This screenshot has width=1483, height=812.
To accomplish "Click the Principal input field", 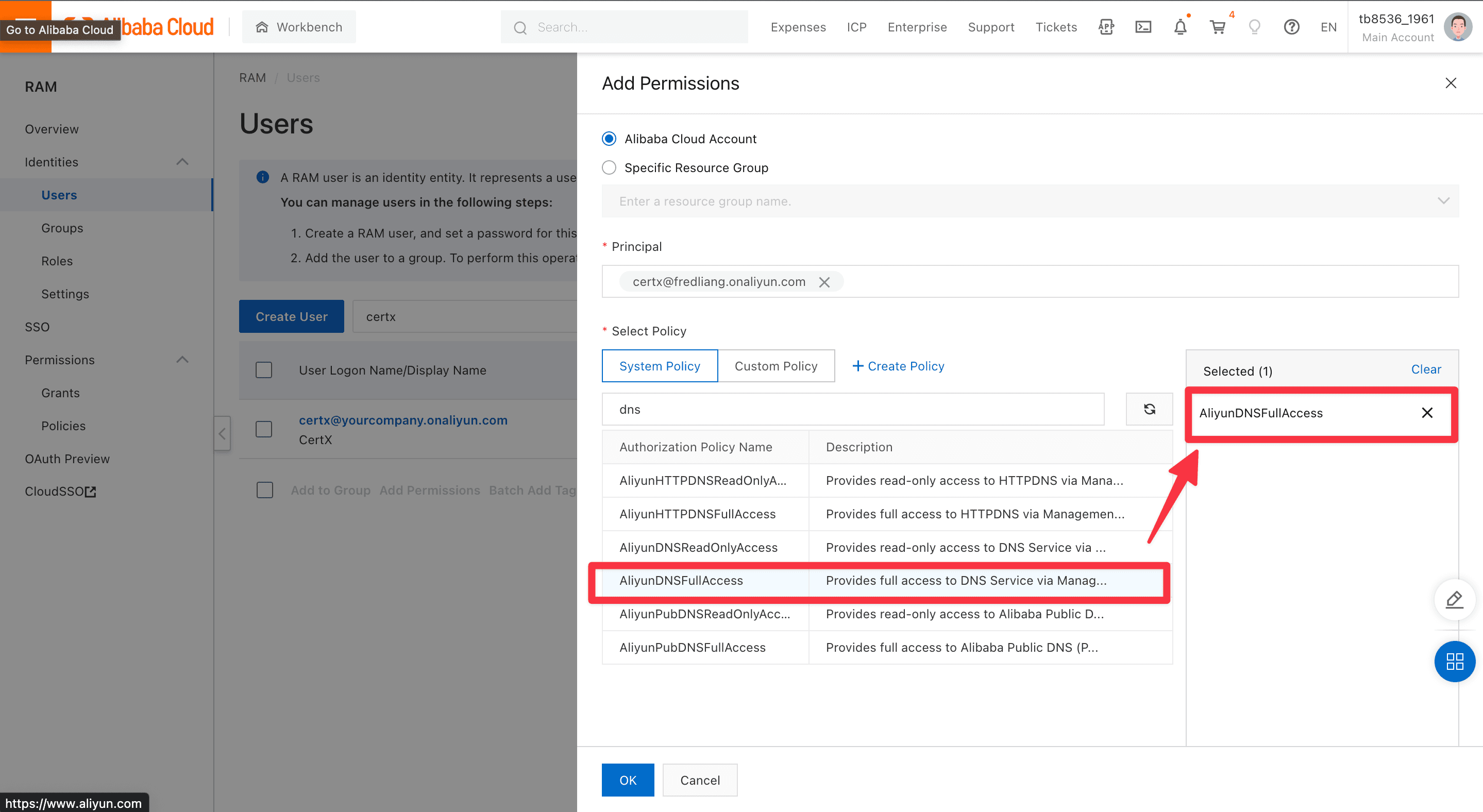I will click(1030, 281).
